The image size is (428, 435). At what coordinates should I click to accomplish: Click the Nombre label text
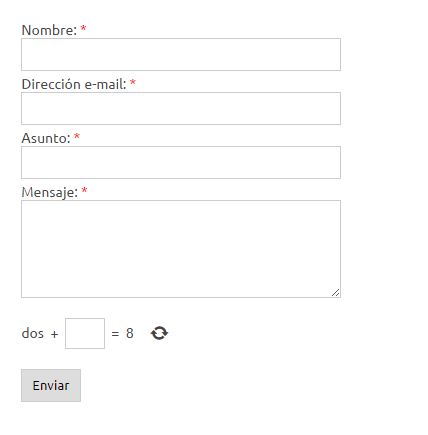49,30
